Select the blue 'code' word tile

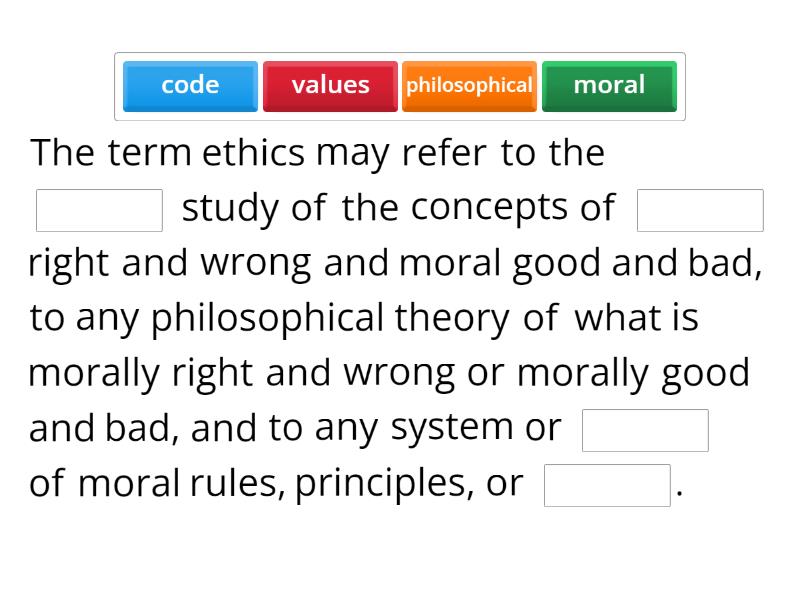[190, 85]
